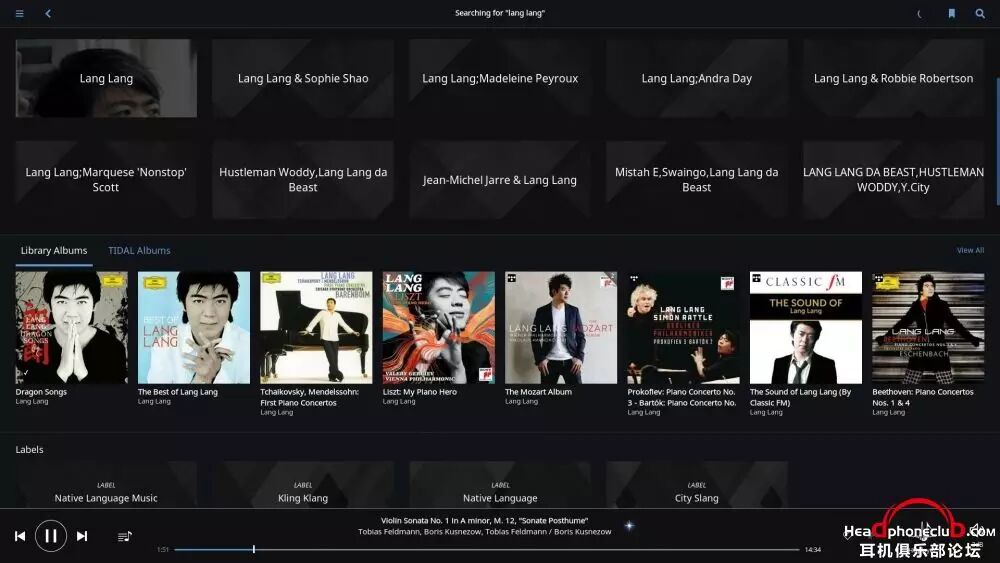Pause the current playback

click(51, 536)
